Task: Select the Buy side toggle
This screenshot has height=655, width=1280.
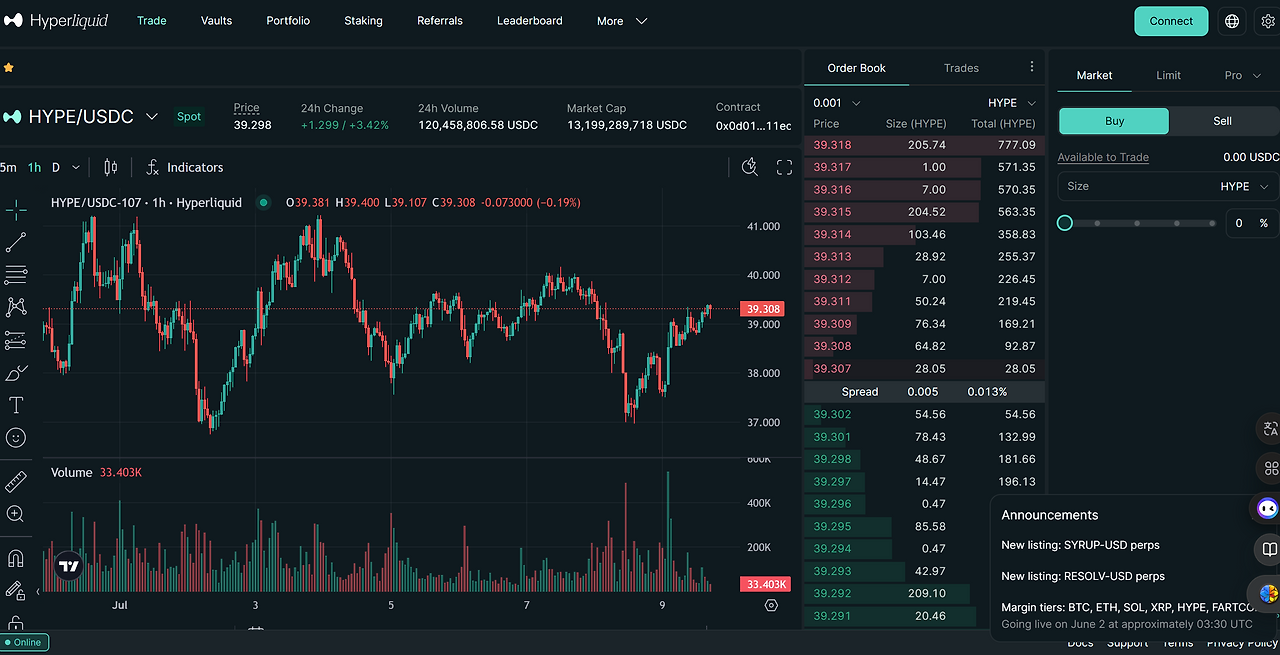Action: click(1114, 121)
